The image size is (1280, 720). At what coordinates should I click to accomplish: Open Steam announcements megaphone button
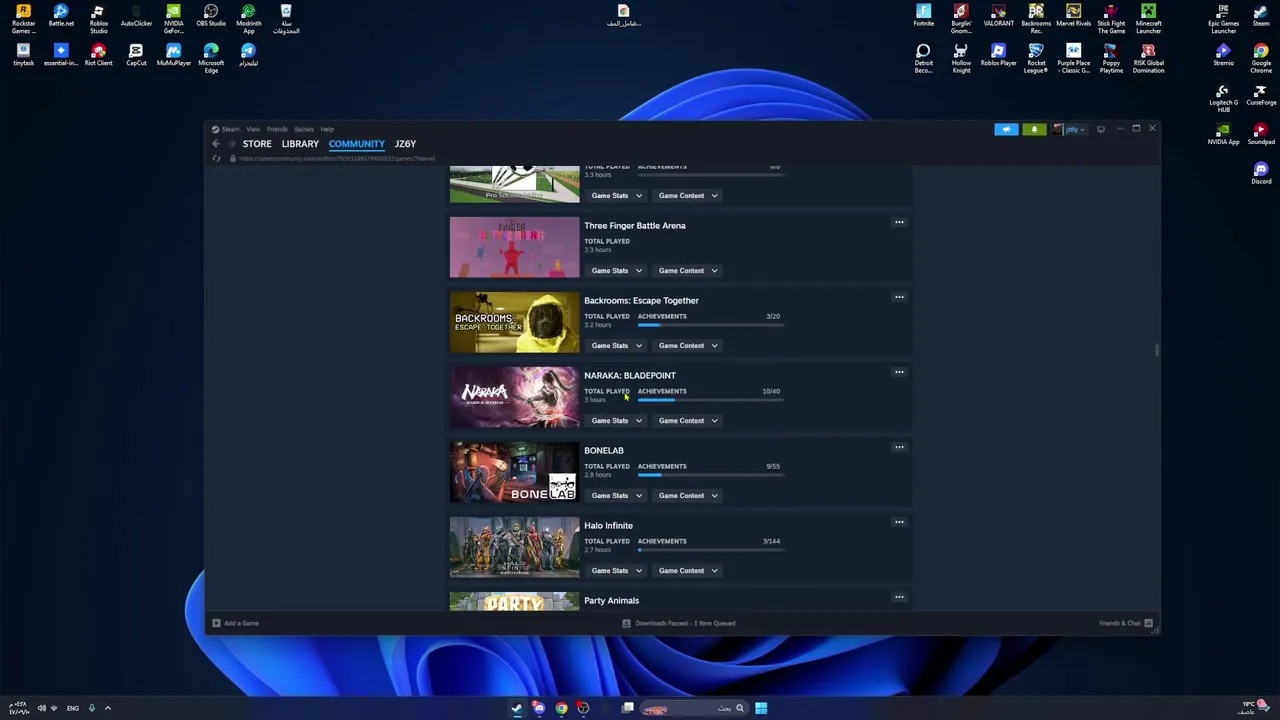[1006, 129]
